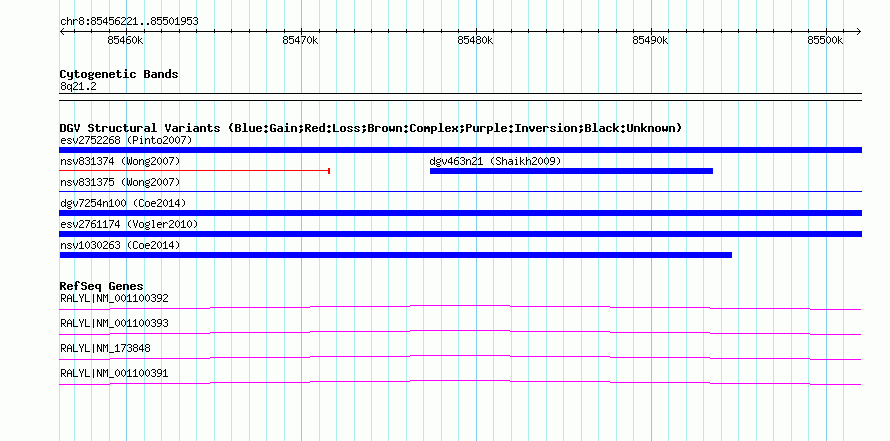The image size is (890, 441).
Task: Click the chr8:85456221..85501953 coordinate label
Action: [129, 22]
